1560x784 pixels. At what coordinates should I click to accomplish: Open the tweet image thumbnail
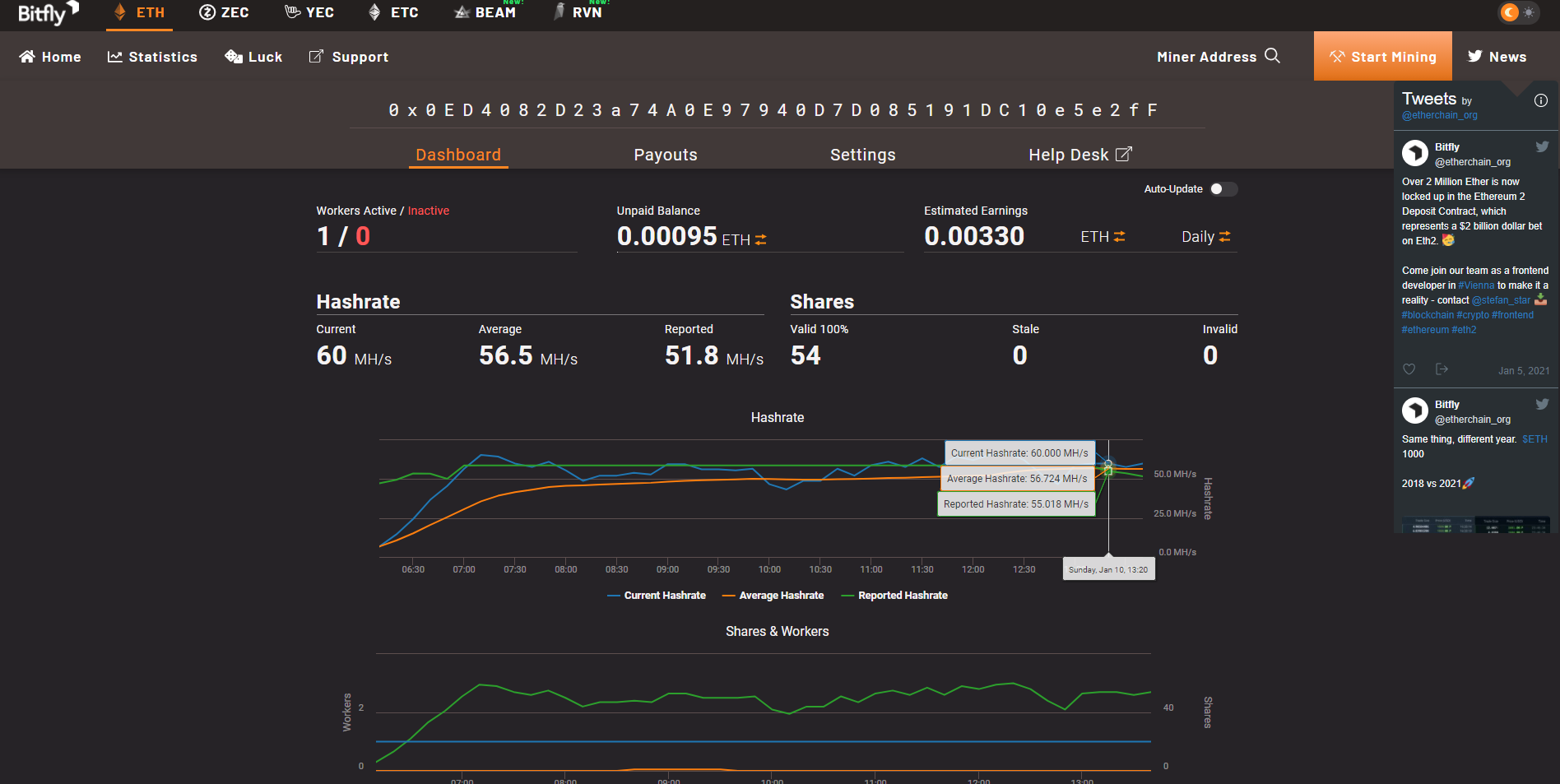pos(1476,524)
